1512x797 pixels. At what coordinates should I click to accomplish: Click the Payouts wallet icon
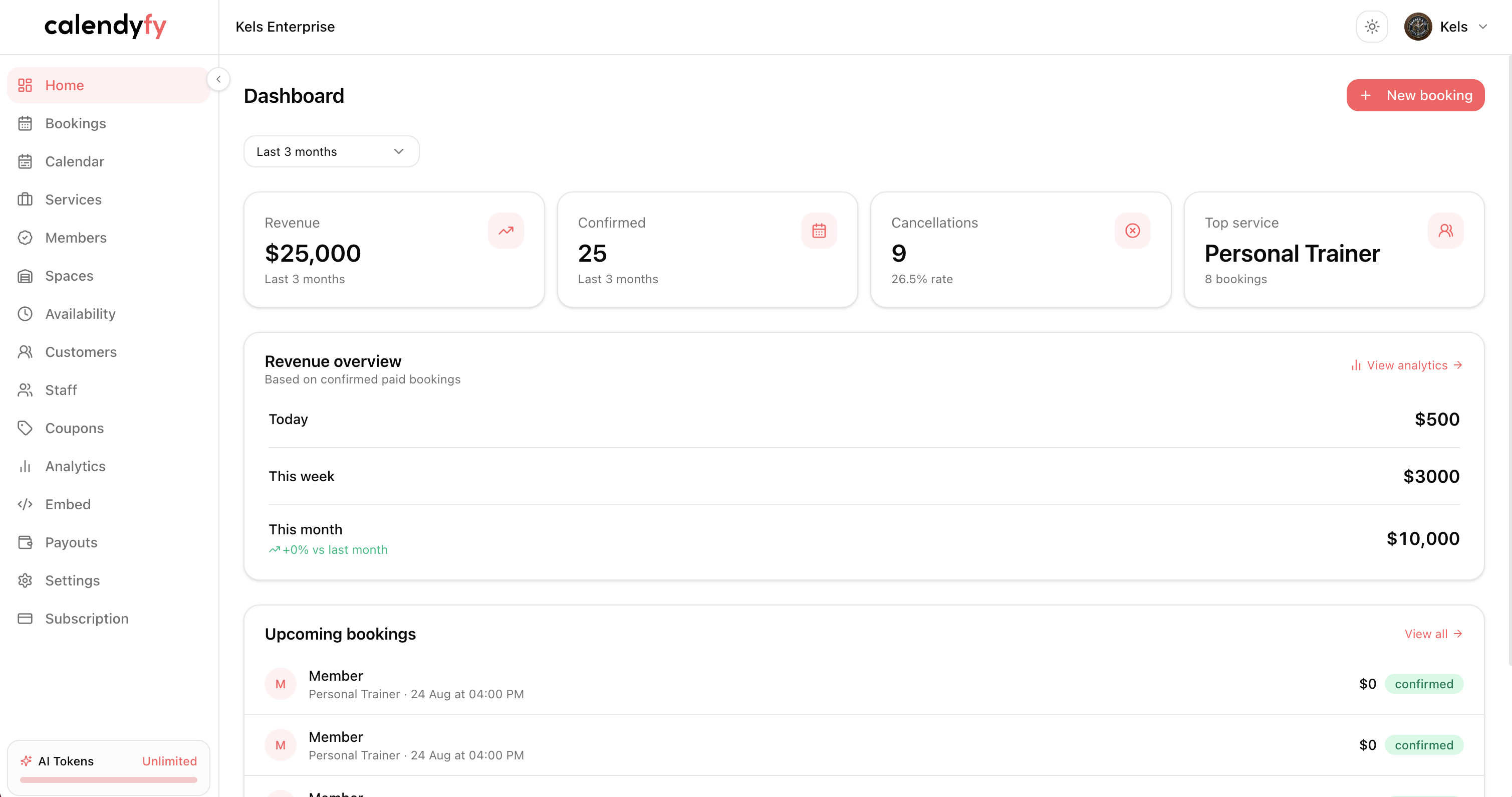coord(25,543)
